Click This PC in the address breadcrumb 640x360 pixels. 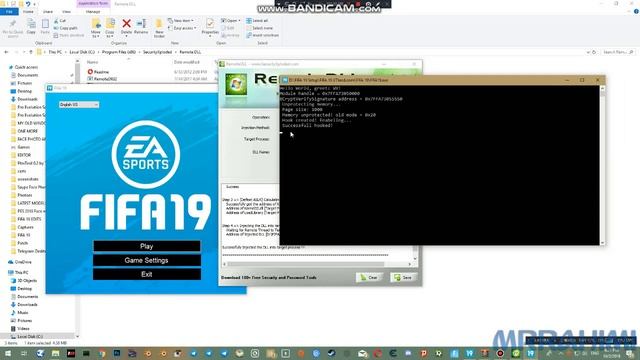click(55, 52)
